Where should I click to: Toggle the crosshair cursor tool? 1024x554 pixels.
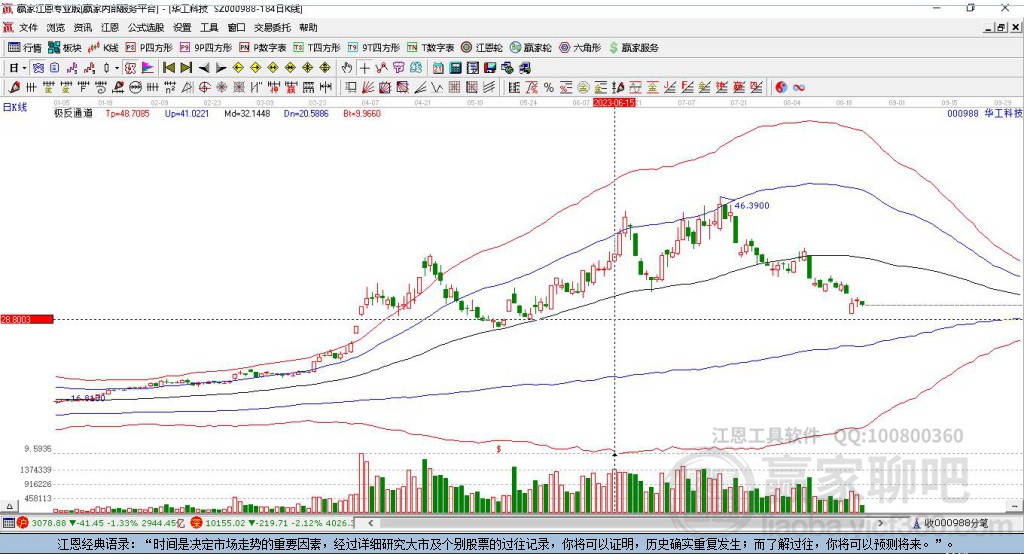364,68
